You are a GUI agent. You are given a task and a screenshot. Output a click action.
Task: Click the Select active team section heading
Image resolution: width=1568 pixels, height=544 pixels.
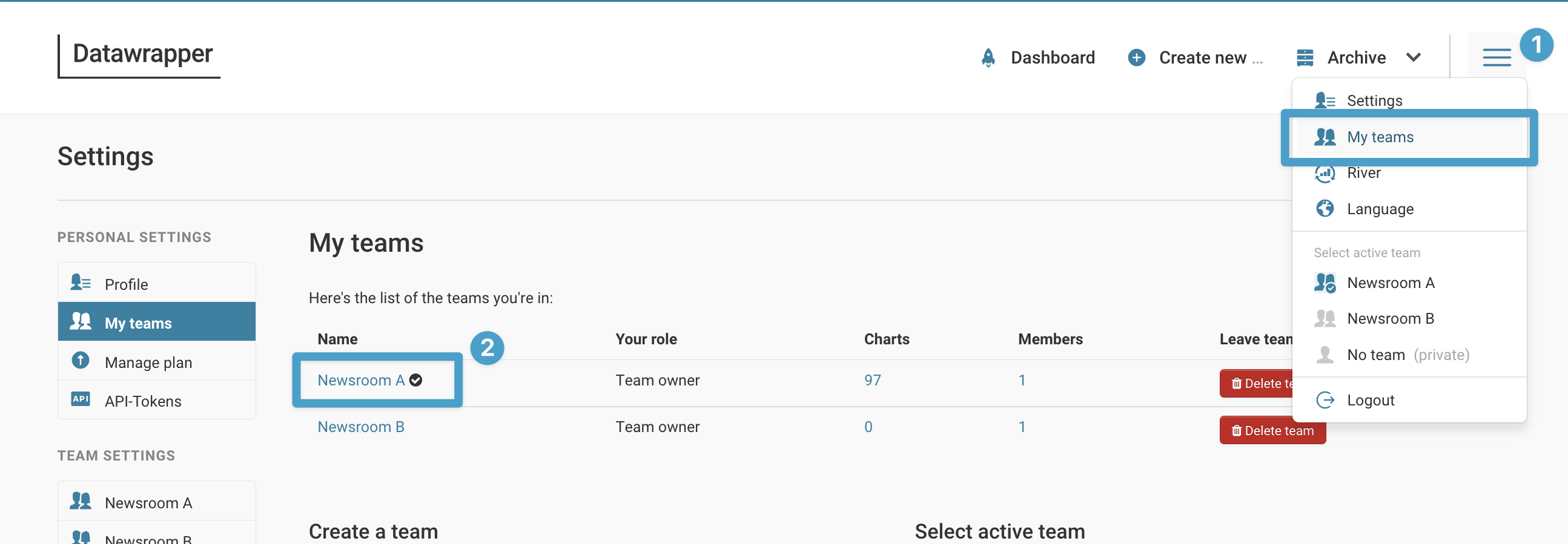click(x=999, y=531)
